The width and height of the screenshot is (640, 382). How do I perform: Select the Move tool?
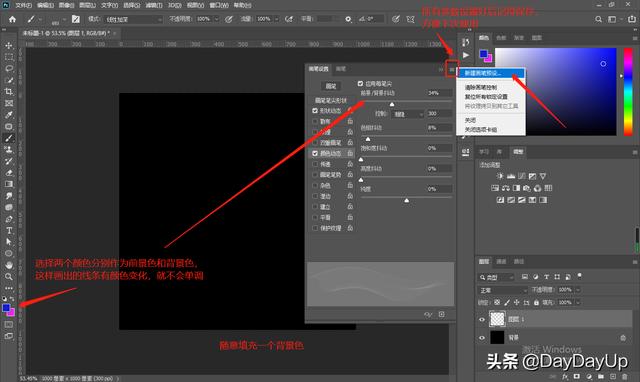[x=9, y=46]
